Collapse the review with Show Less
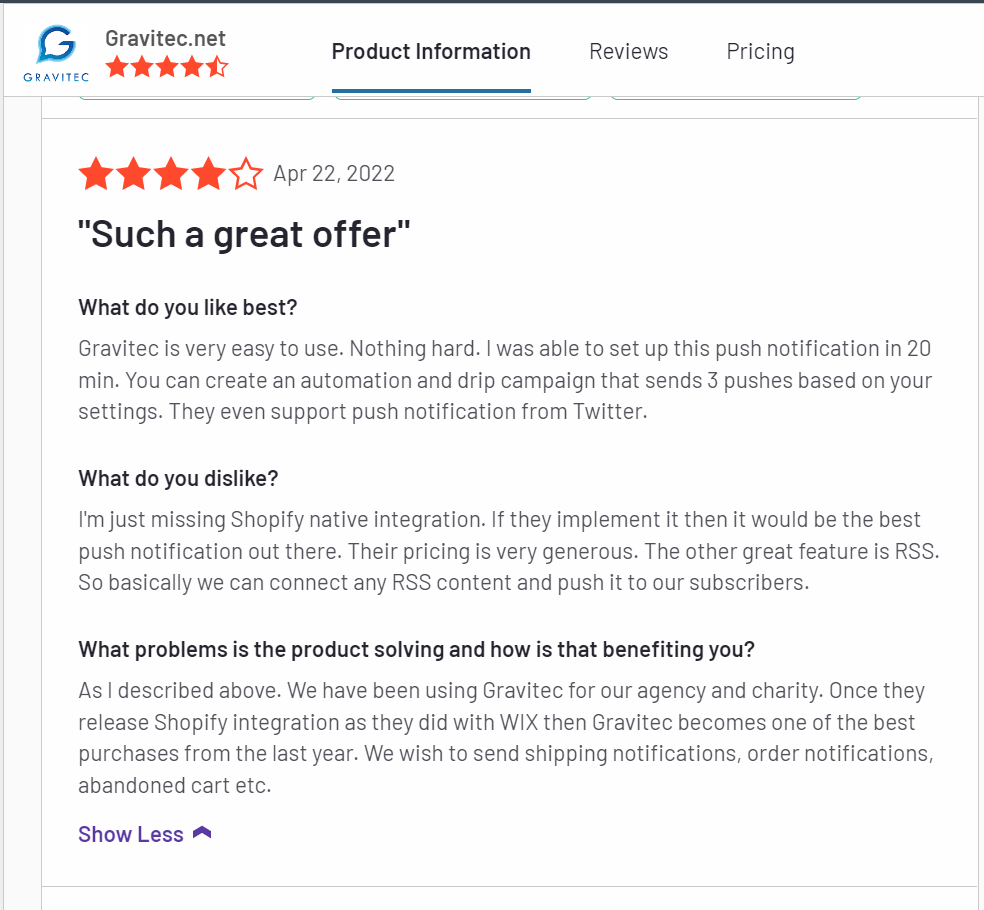The image size is (984, 910). coord(131,834)
